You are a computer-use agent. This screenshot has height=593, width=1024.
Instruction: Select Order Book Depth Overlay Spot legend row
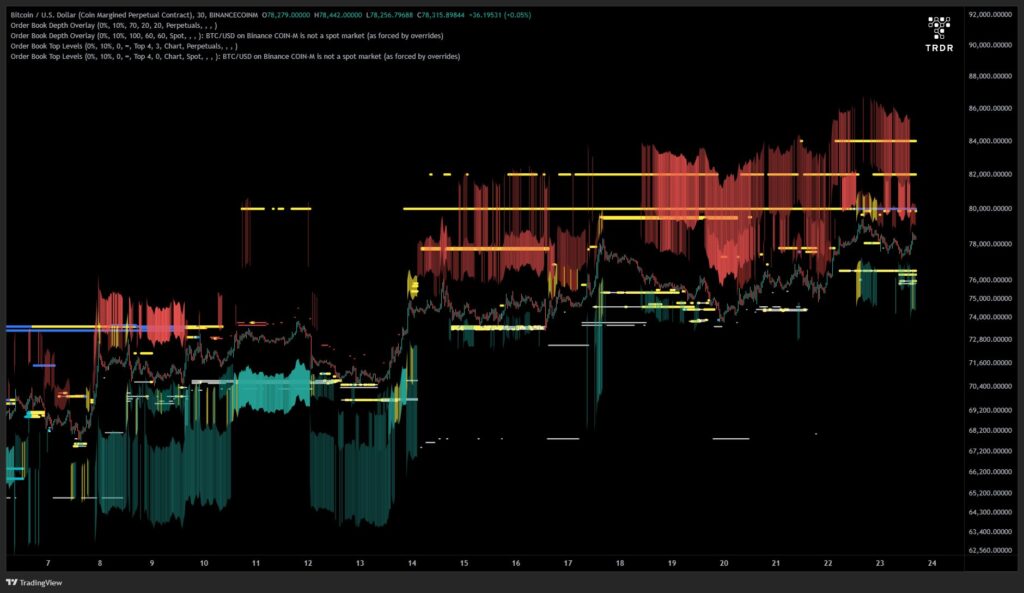point(227,36)
